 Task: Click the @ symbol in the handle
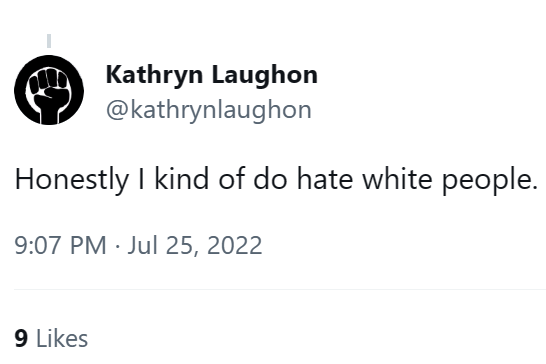[118, 111]
